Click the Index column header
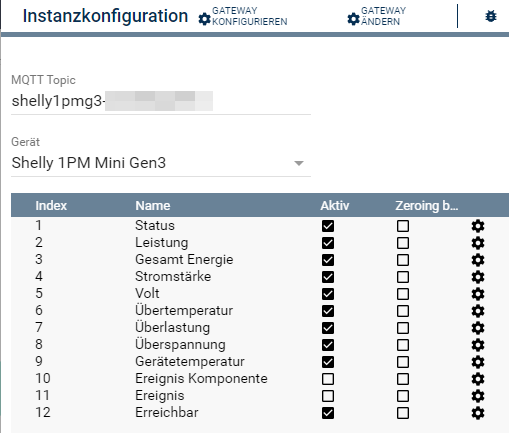The height and width of the screenshot is (433, 509). pyautogui.click(x=51, y=205)
